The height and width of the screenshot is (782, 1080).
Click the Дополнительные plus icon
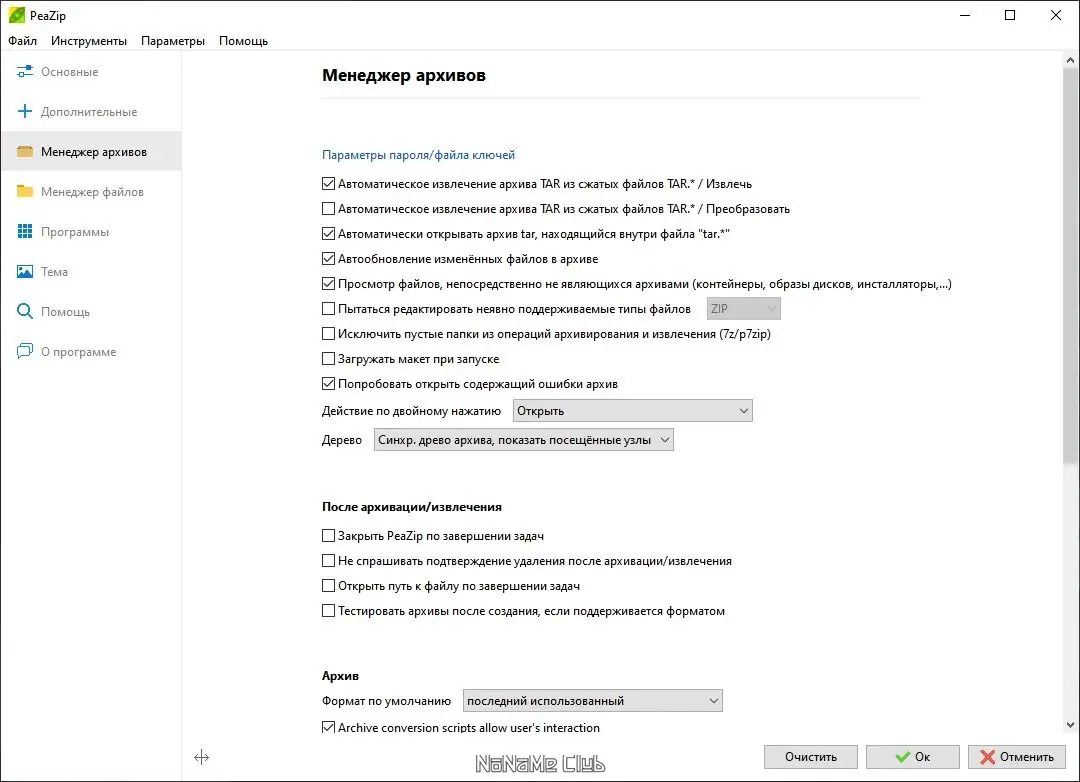point(25,112)
